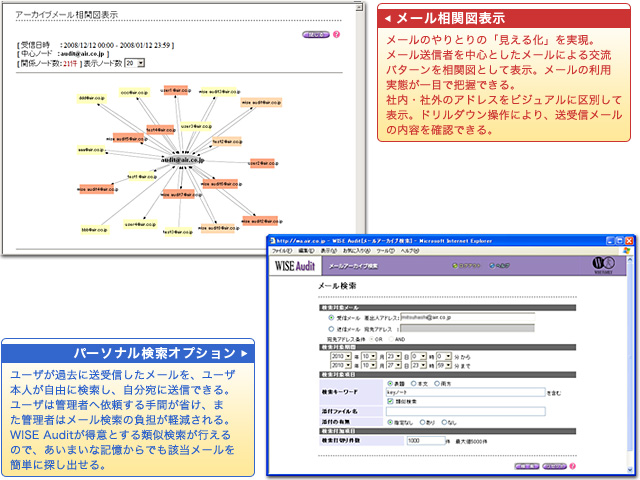The height and width of the screenshot is (480, 640).
Task: Click the user2@air.co.jp orange node
Action: pos(262,163)
